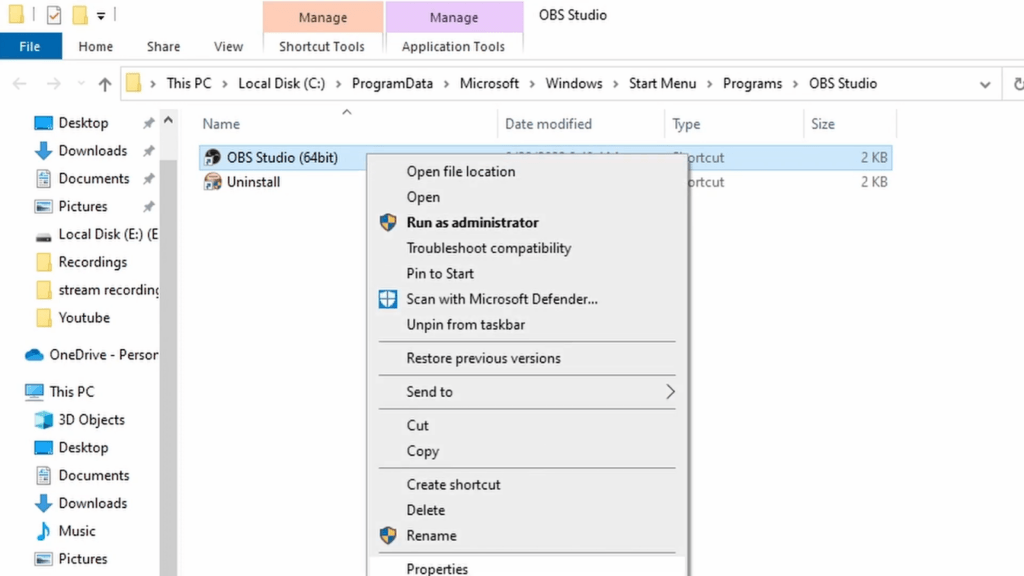Open the File tab

30,46
